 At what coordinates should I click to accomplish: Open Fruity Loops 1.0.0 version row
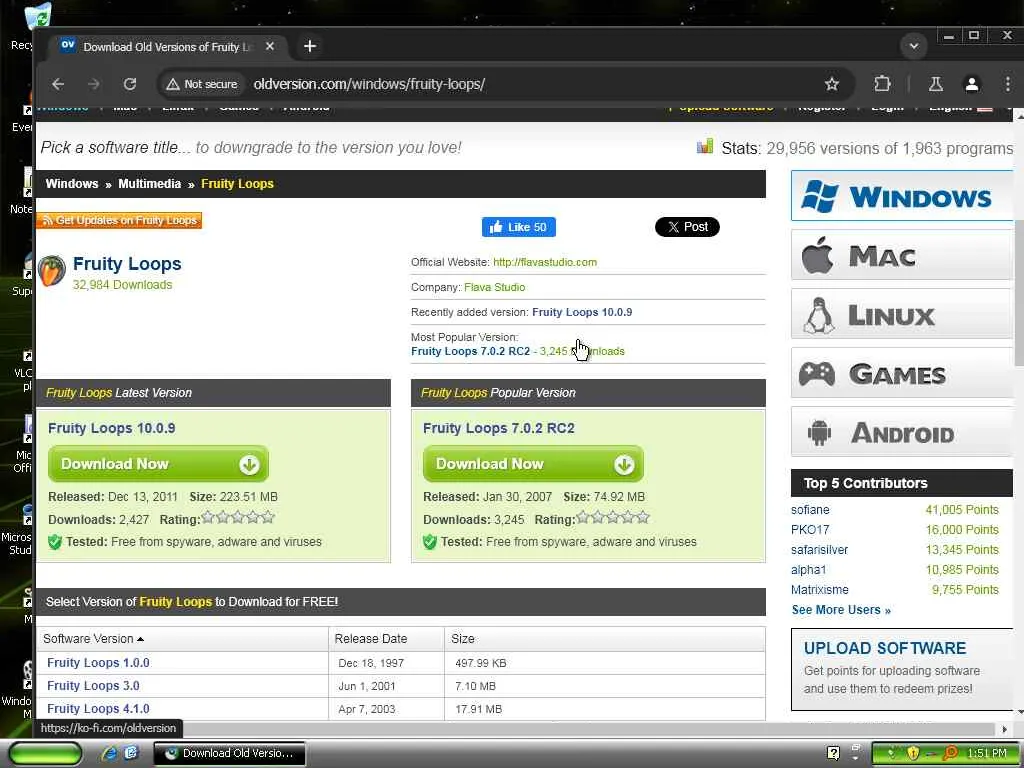tap(98, 663)
